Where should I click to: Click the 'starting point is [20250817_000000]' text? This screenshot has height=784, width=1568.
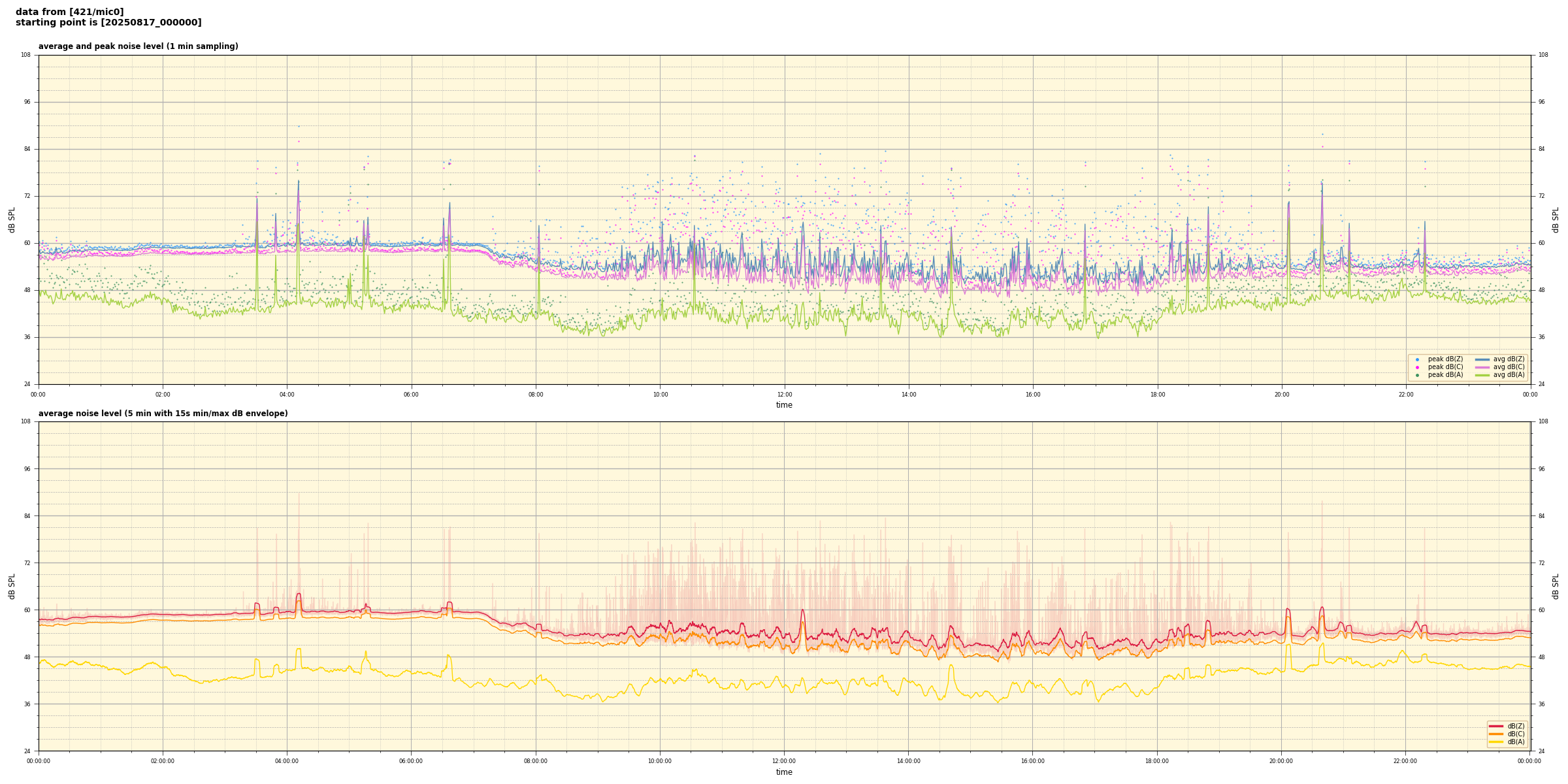(x=108, y=22)
